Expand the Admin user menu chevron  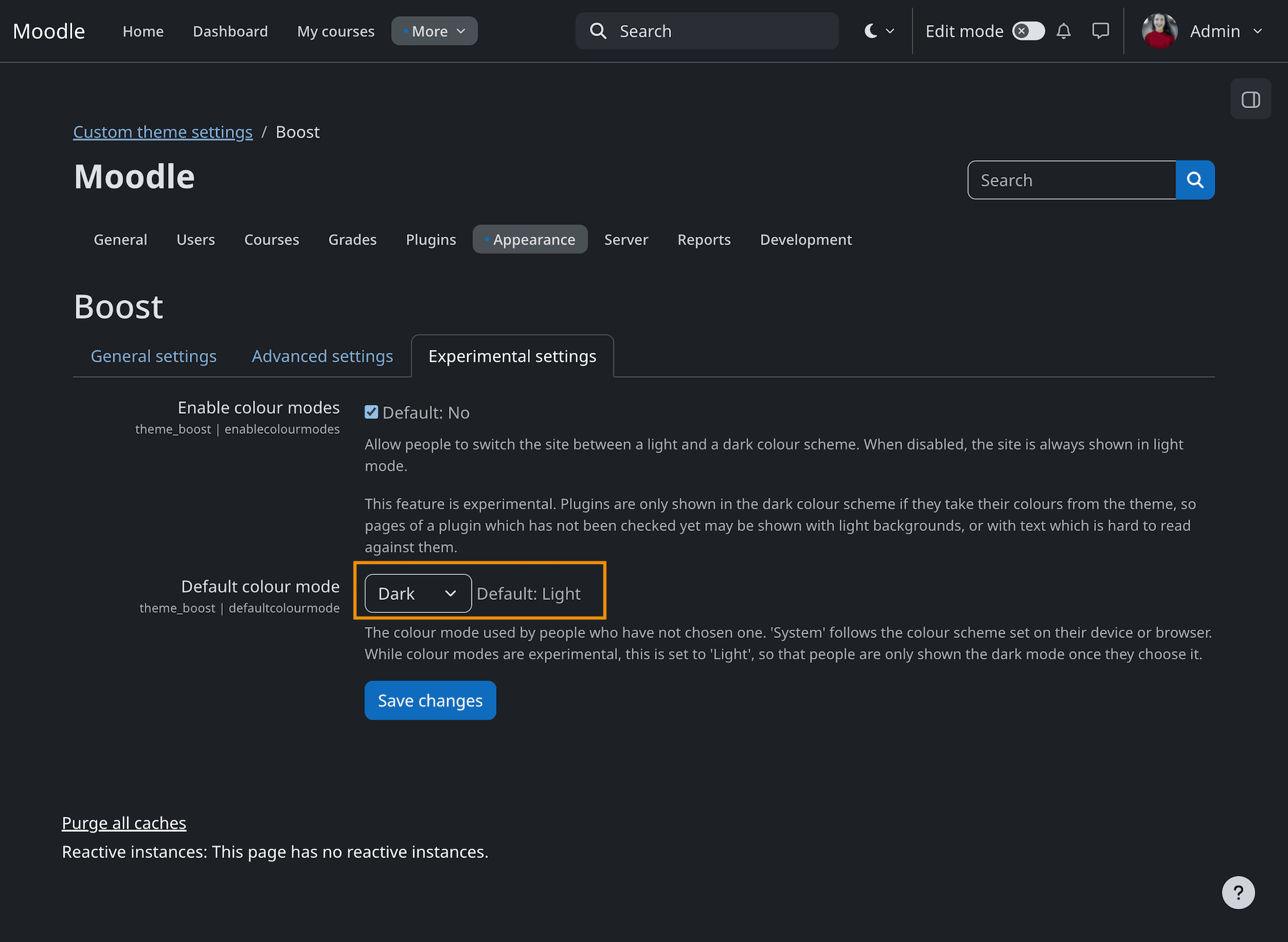[x=1258, y=31]
